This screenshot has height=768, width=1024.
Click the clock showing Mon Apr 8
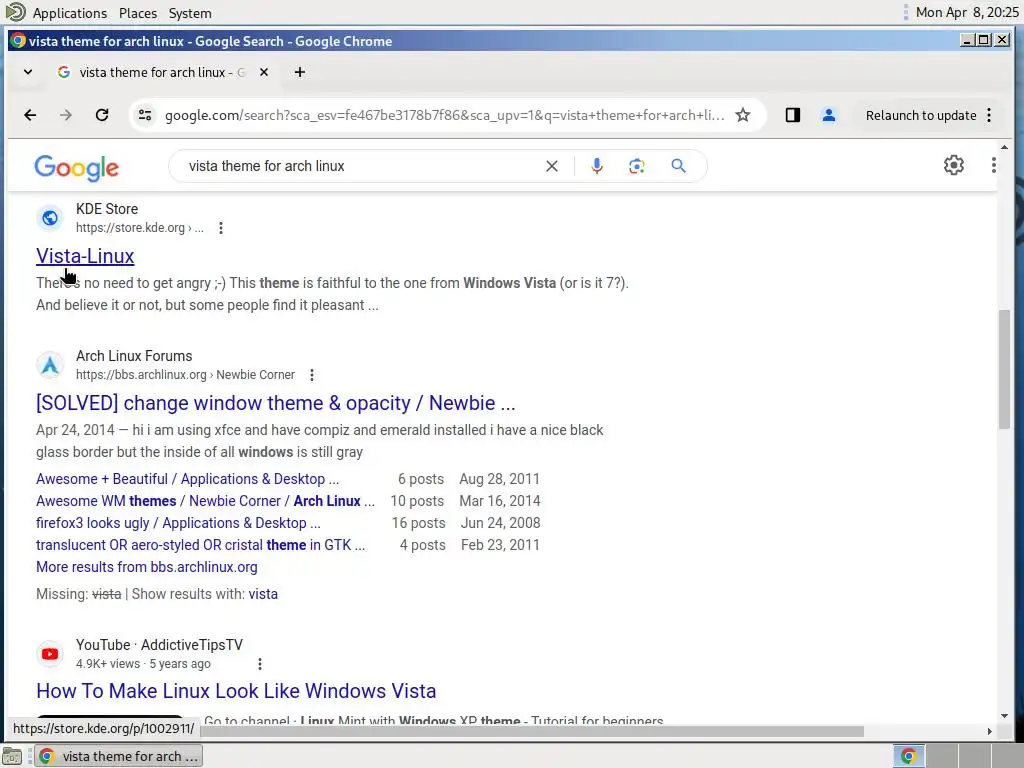pos(967,12)
